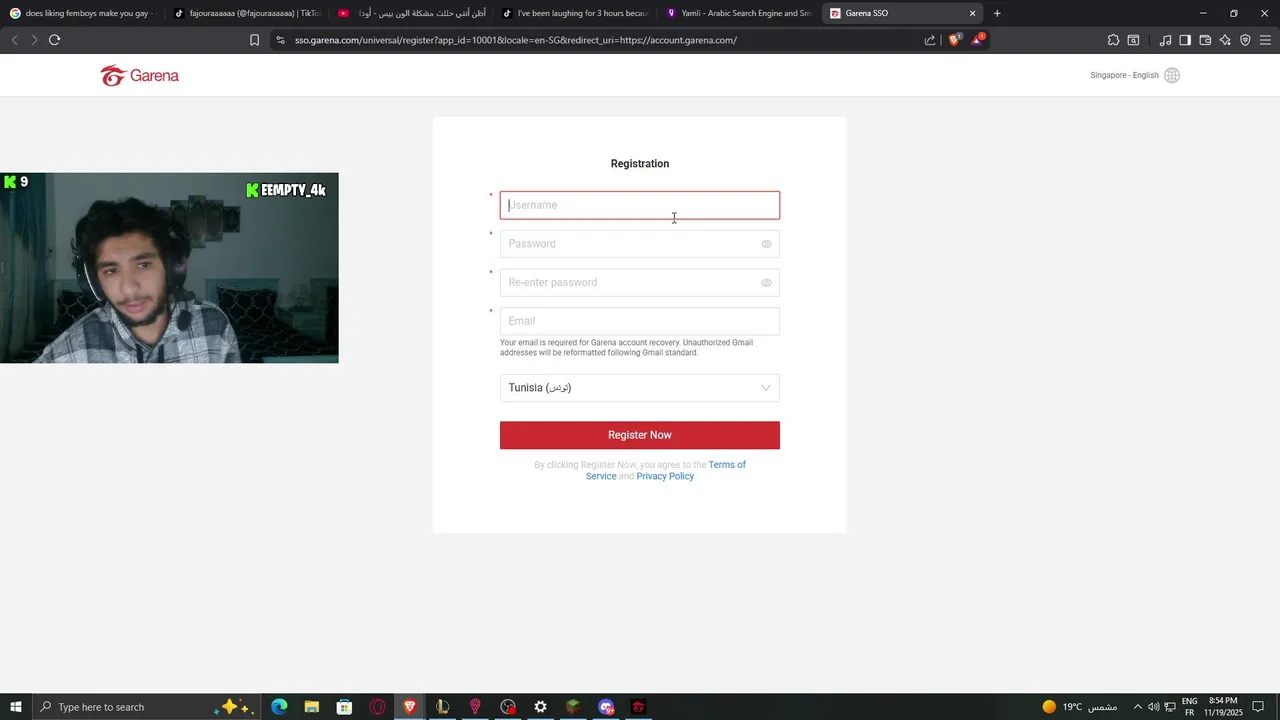The width and height of the screenshot is (1280, 720).
Task: Switch to 'I've been laughing' TikTok tab
Action: pyautogui.click(x=574, y=13)
